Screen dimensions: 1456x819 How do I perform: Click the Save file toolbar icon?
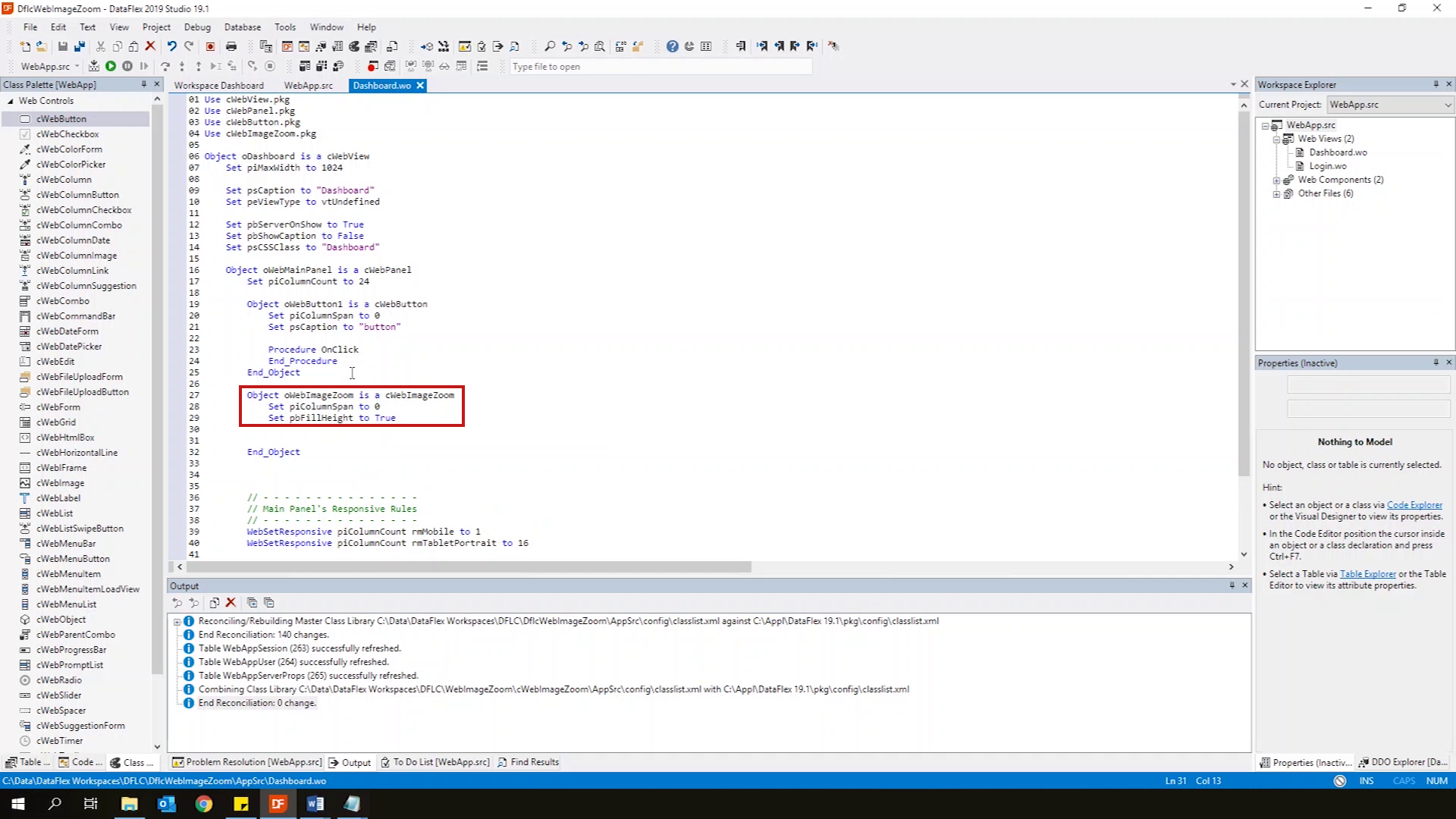coord(63,46)
